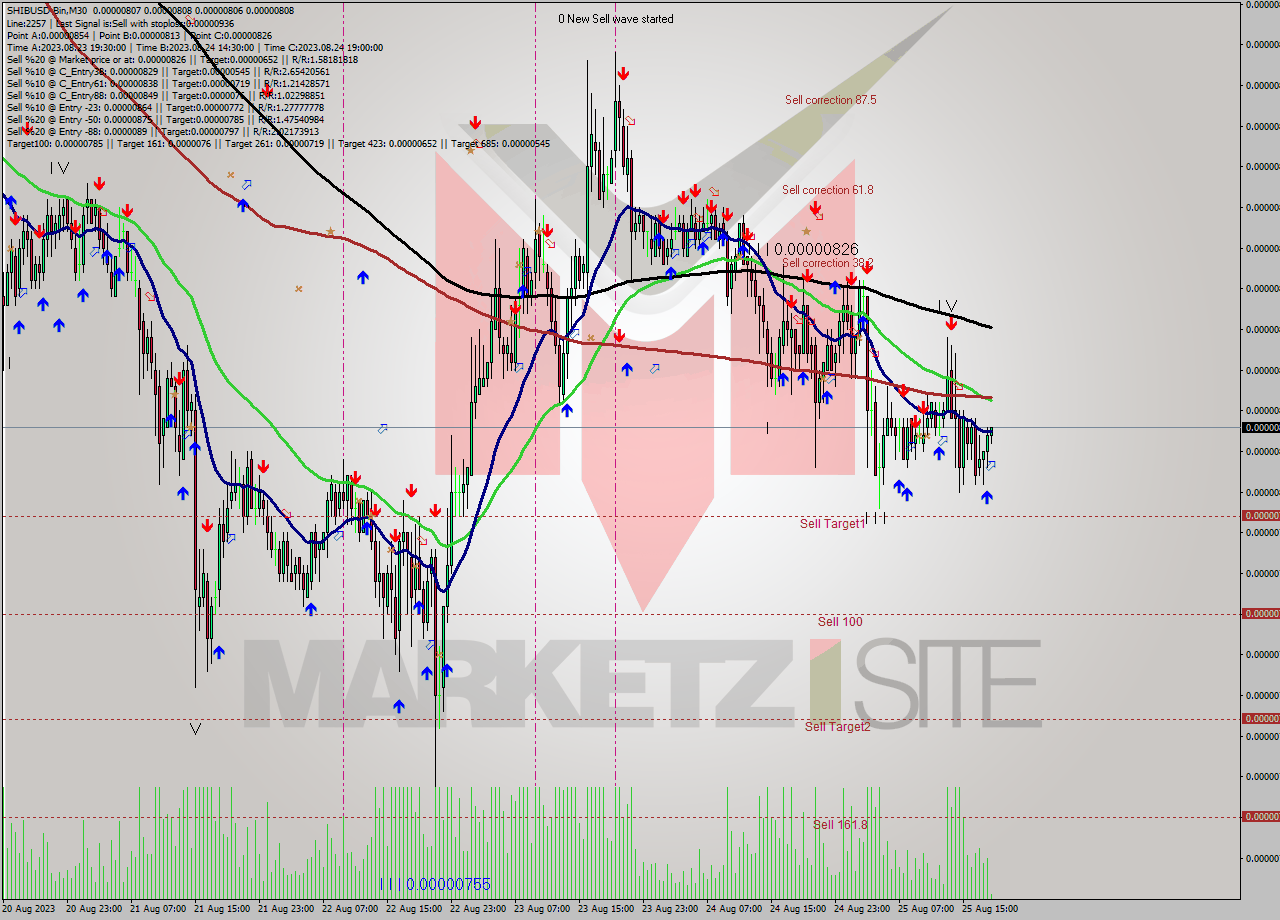Click the 'Sell Target2' level label

tap(838, 727)
